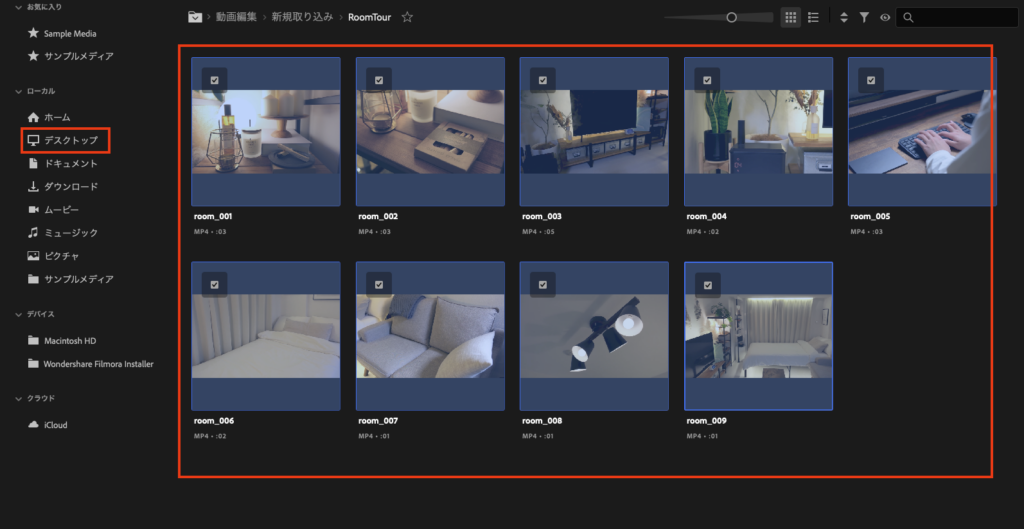This screenshot has width=1024, height=529.
Task: Click the room_004 file name
Action: point(707,216)
